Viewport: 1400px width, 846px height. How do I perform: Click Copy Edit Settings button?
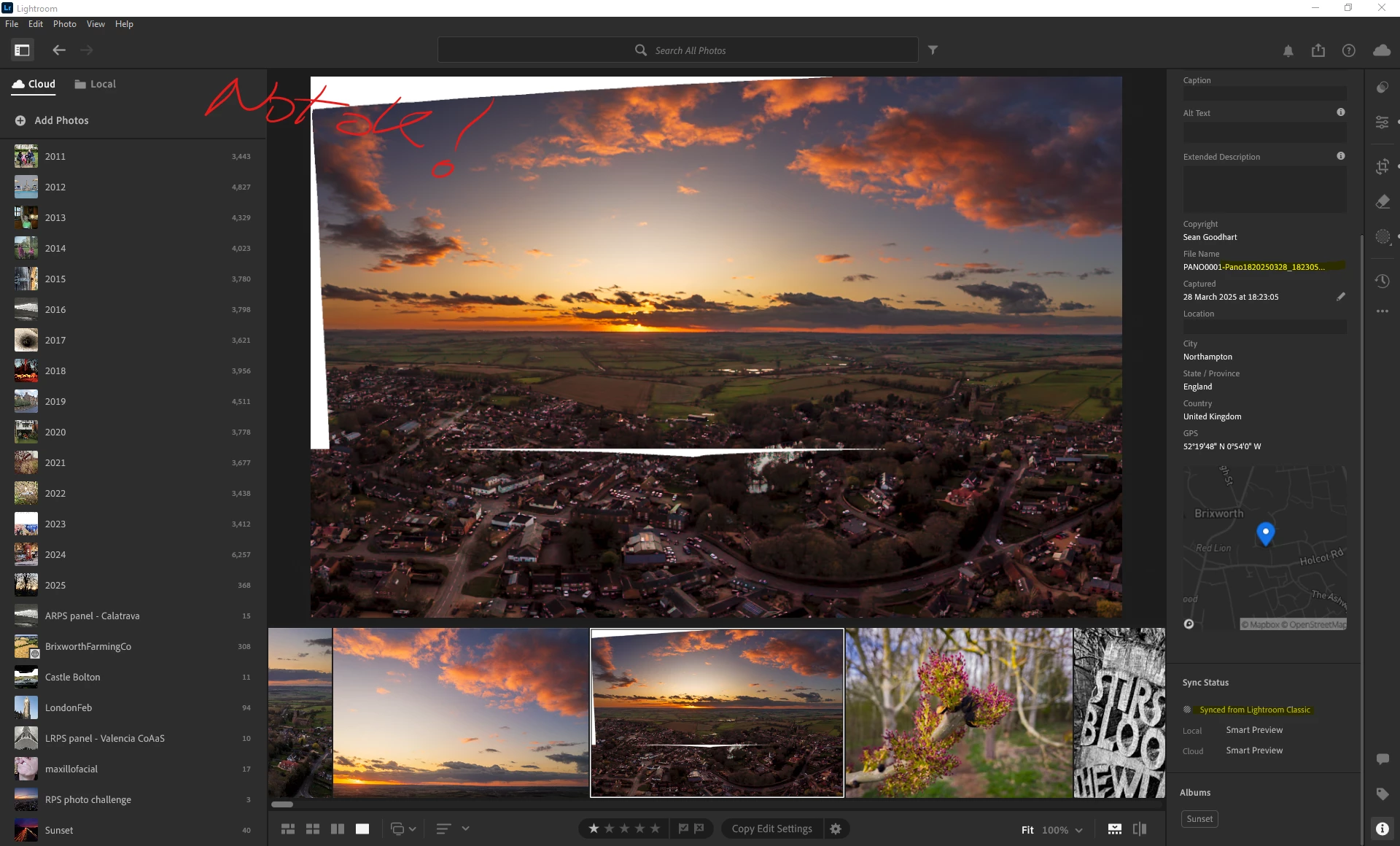[x=771, y=828]
